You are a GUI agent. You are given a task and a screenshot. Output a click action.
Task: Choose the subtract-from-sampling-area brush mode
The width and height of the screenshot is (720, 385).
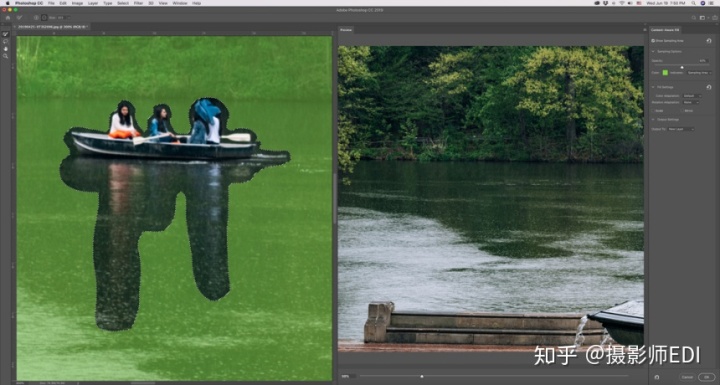(x=44, y=17)
